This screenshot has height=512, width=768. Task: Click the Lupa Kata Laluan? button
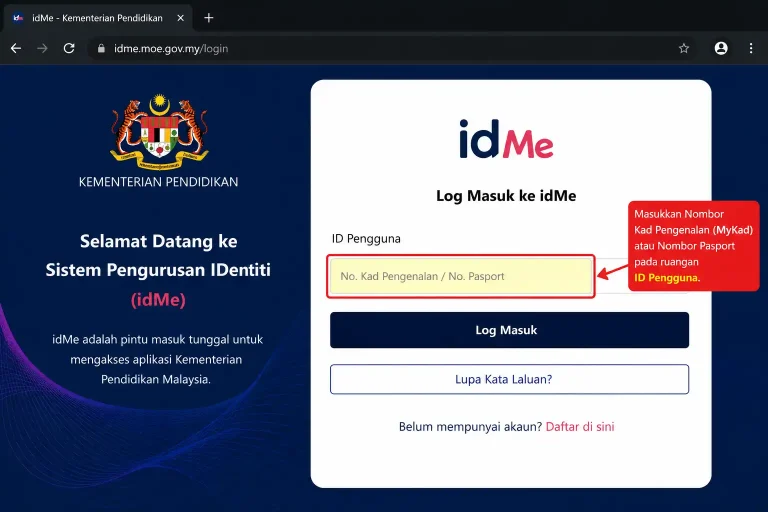point(509,379)
